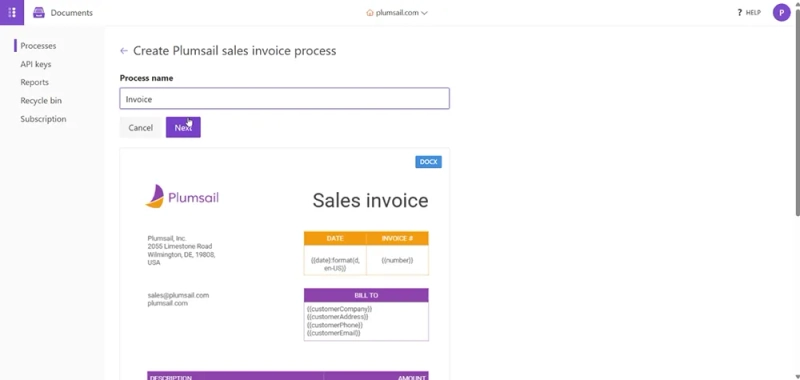Screen dimensions: 800x380
Task: Click the INVOICE # header in preview
Action: tap(397, 238)
